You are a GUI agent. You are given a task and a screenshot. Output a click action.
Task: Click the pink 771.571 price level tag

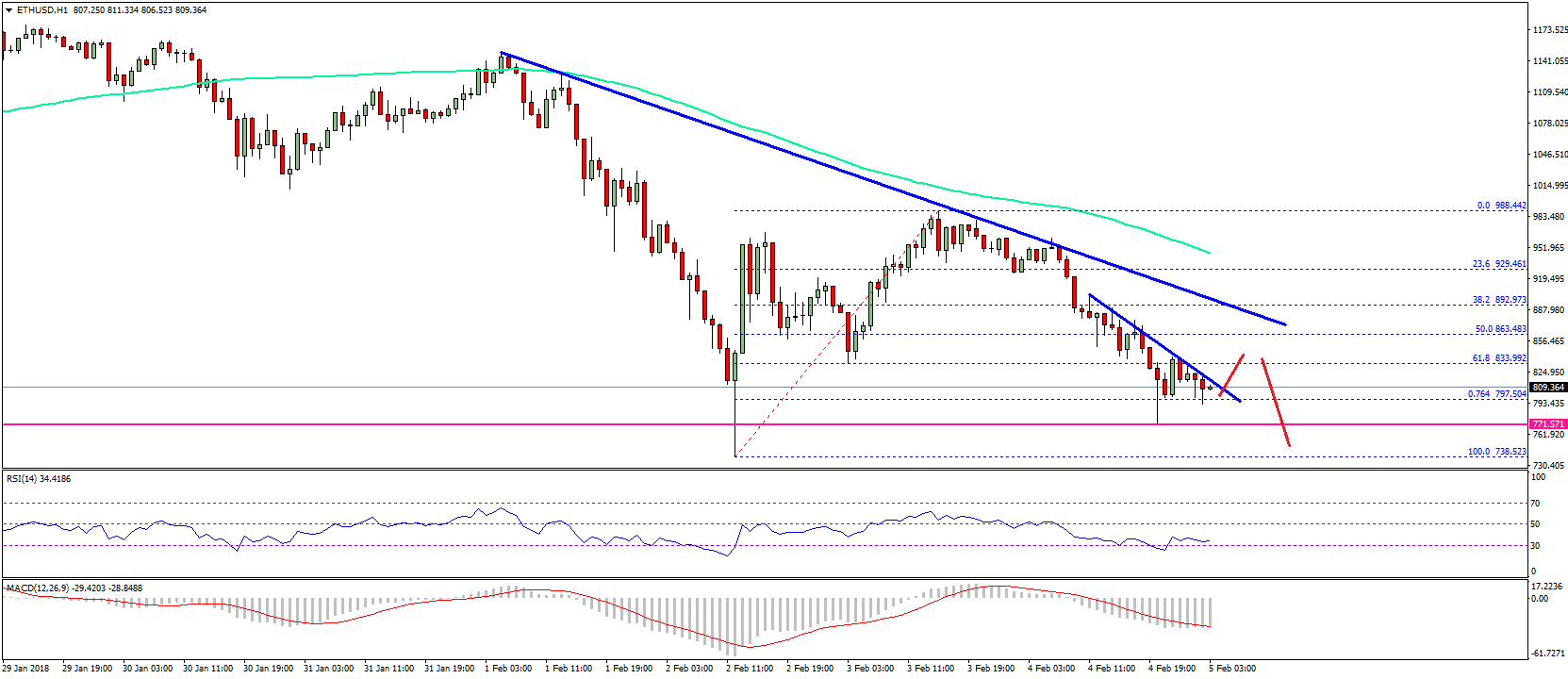[1547, 424]
